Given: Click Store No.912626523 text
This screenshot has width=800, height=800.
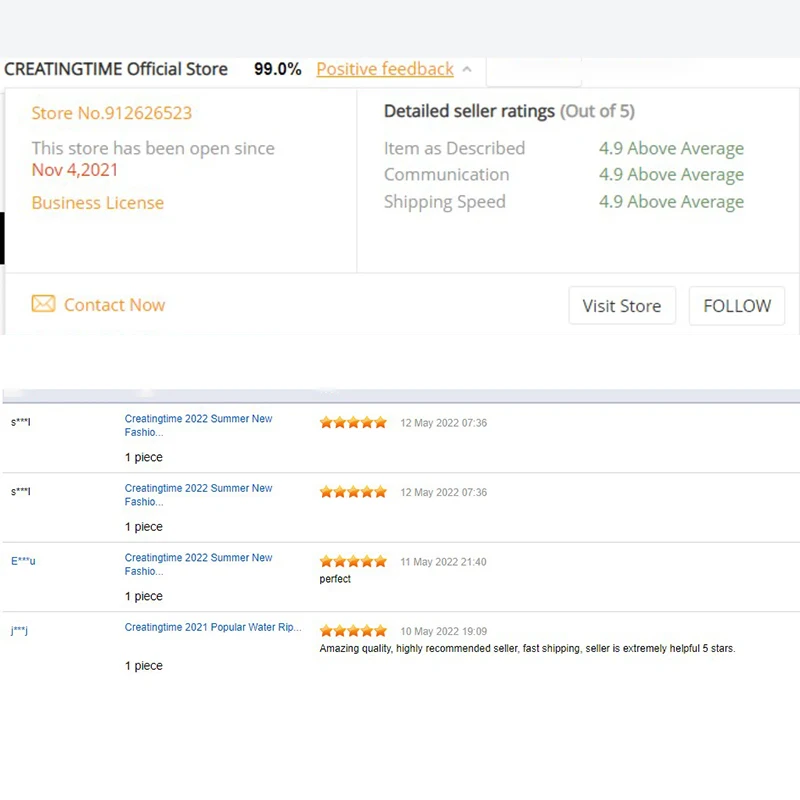Looking at the screenshot, I should click(112, 113).
